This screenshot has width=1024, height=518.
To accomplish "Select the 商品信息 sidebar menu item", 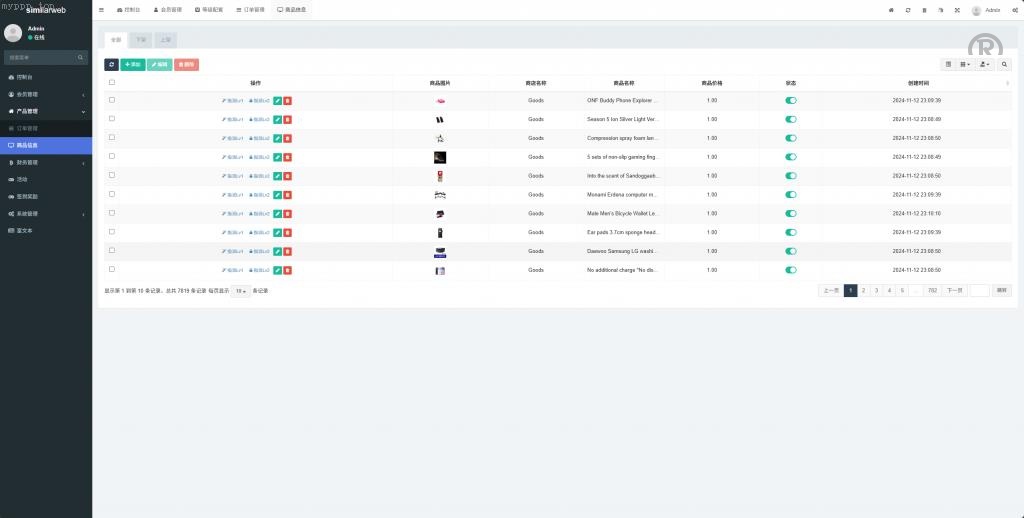I will (x=46, y=145).
